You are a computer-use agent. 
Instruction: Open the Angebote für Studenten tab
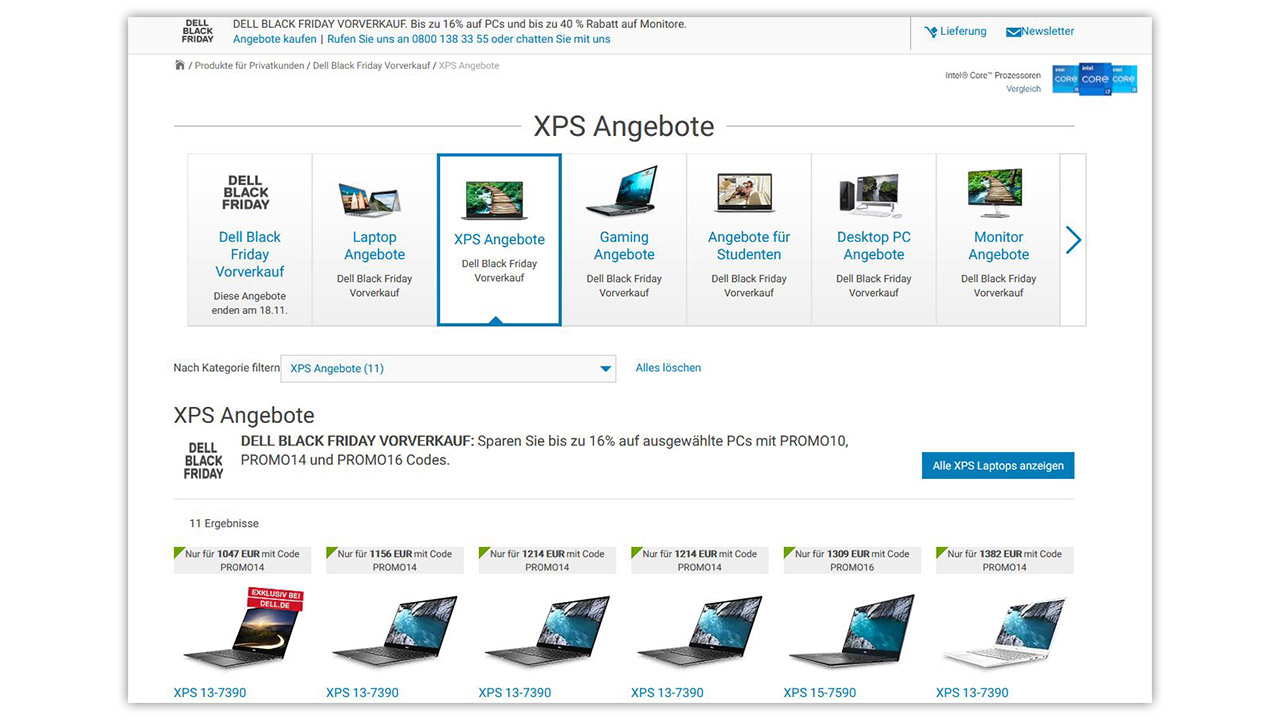click(748, 246)
